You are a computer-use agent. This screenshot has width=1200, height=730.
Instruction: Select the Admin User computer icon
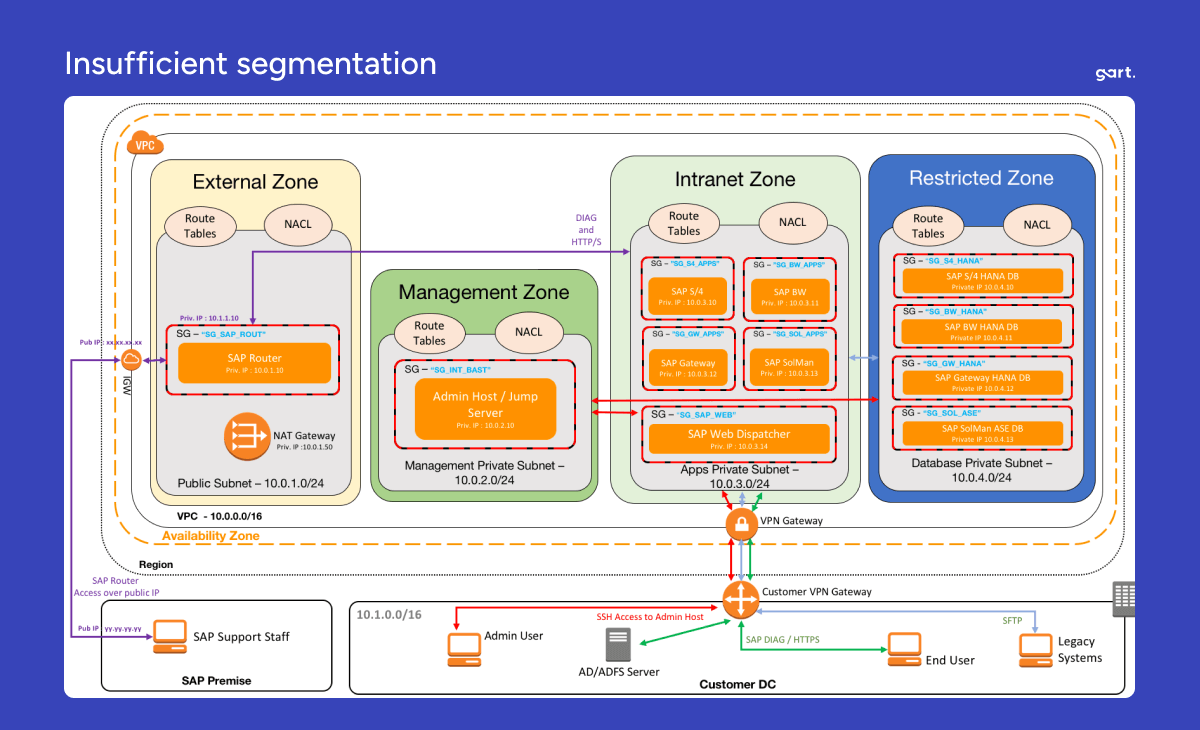(464, 649)
